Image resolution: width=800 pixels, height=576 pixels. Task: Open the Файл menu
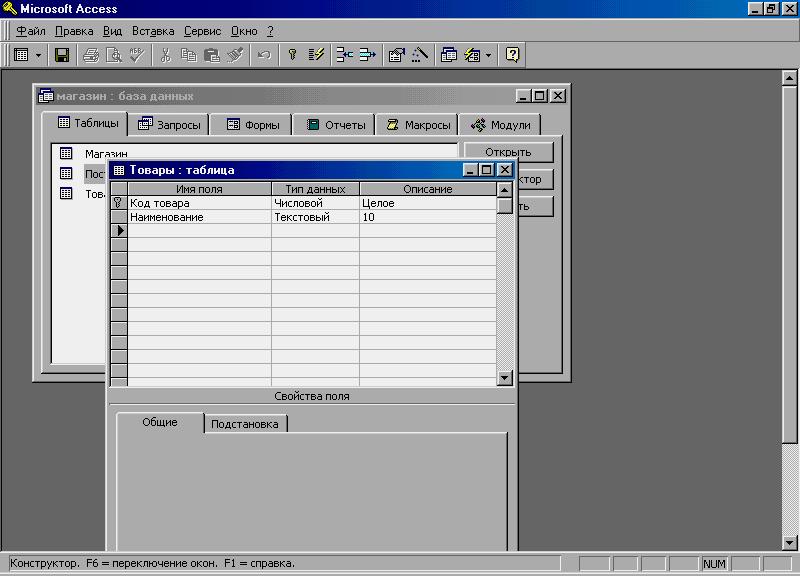tap(31, 31)
